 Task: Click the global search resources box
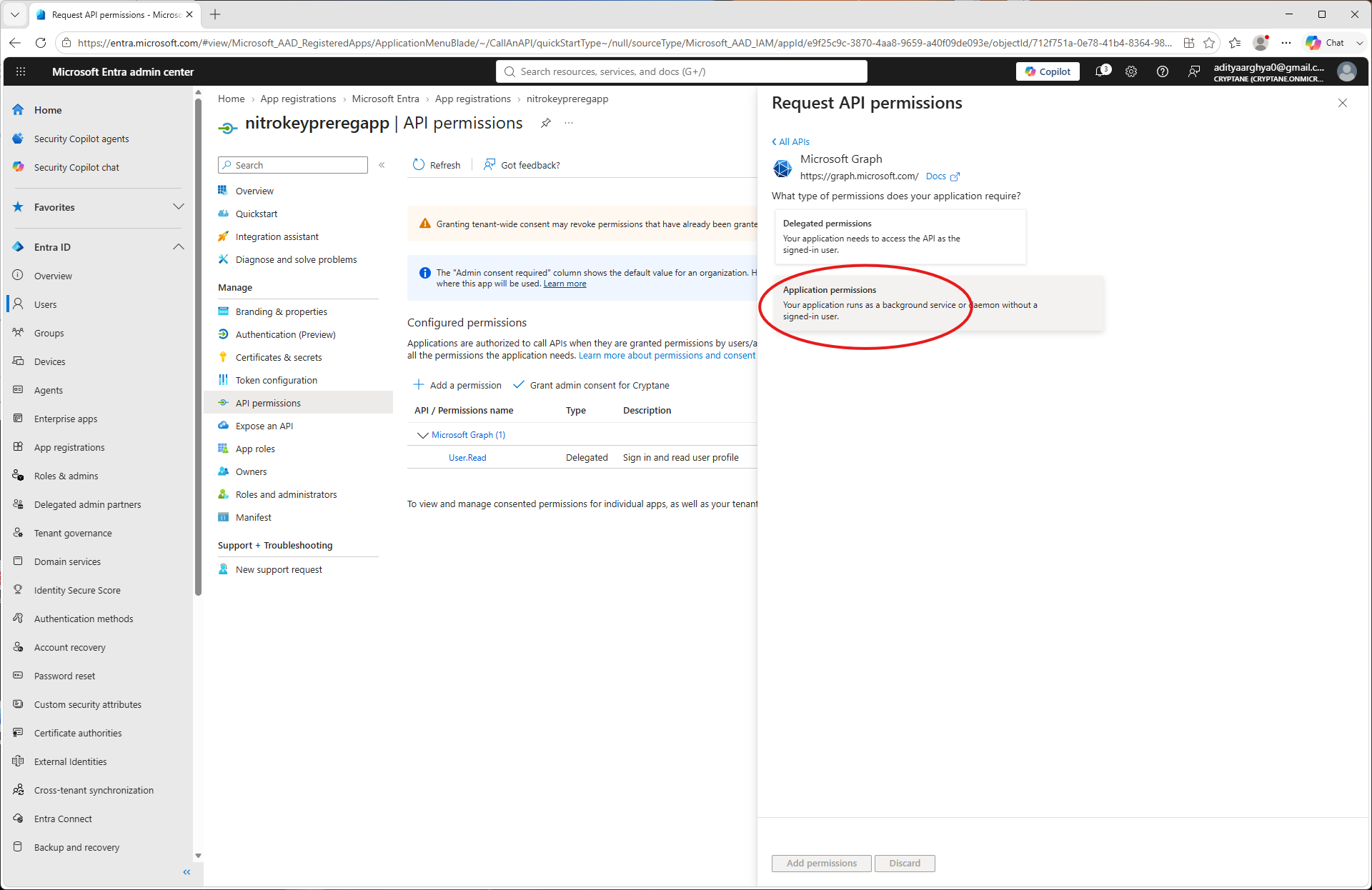pos(682,71)
